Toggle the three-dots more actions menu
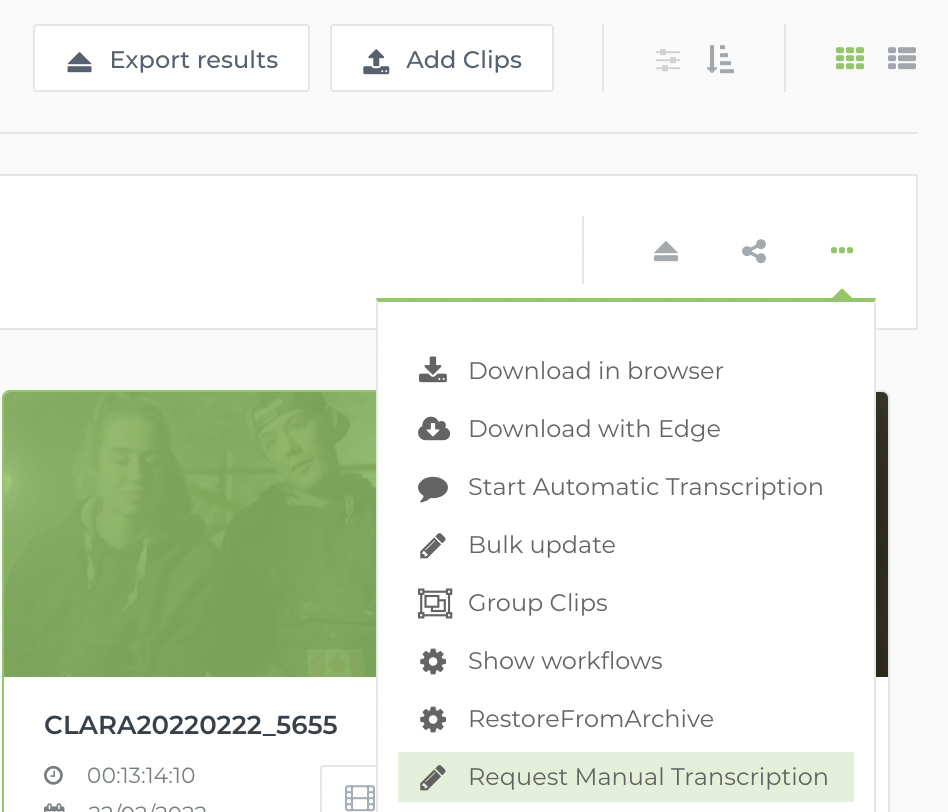This screenshot has height=812, width=948. point(842,251)
